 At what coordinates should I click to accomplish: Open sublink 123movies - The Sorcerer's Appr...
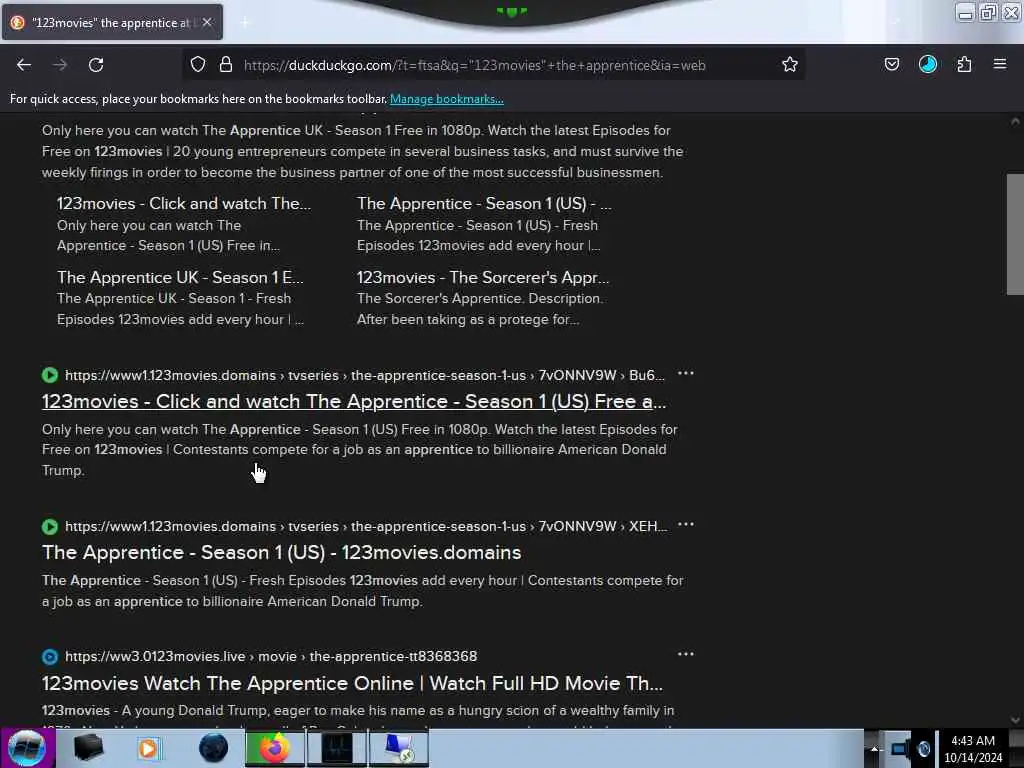483,278
